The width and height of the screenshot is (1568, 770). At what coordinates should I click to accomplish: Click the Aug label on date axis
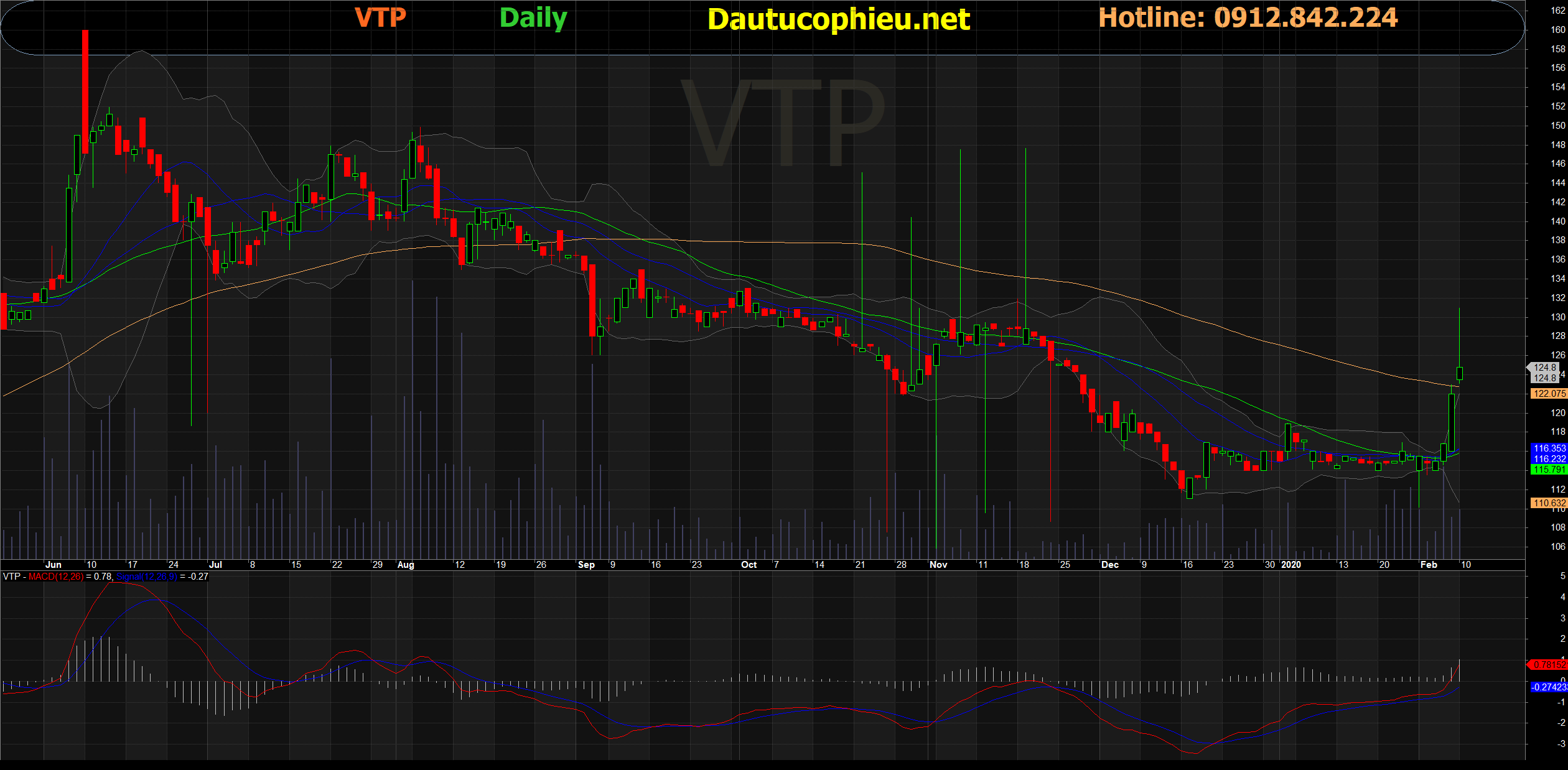pyautogui.click(x=406, y=565)
